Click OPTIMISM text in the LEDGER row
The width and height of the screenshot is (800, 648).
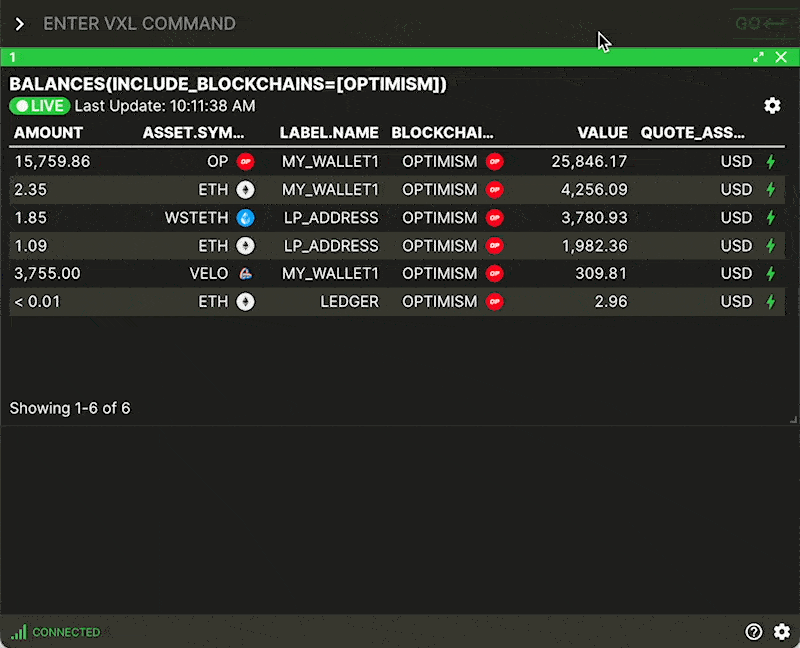440,302
